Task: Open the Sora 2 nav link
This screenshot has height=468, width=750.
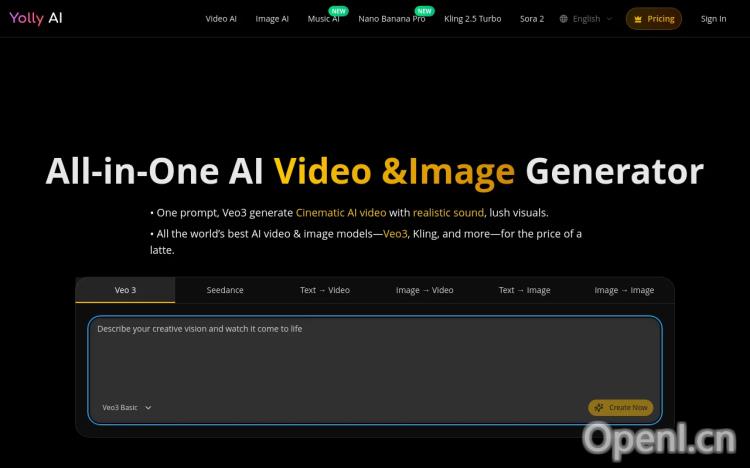Action: pos(532,19)
